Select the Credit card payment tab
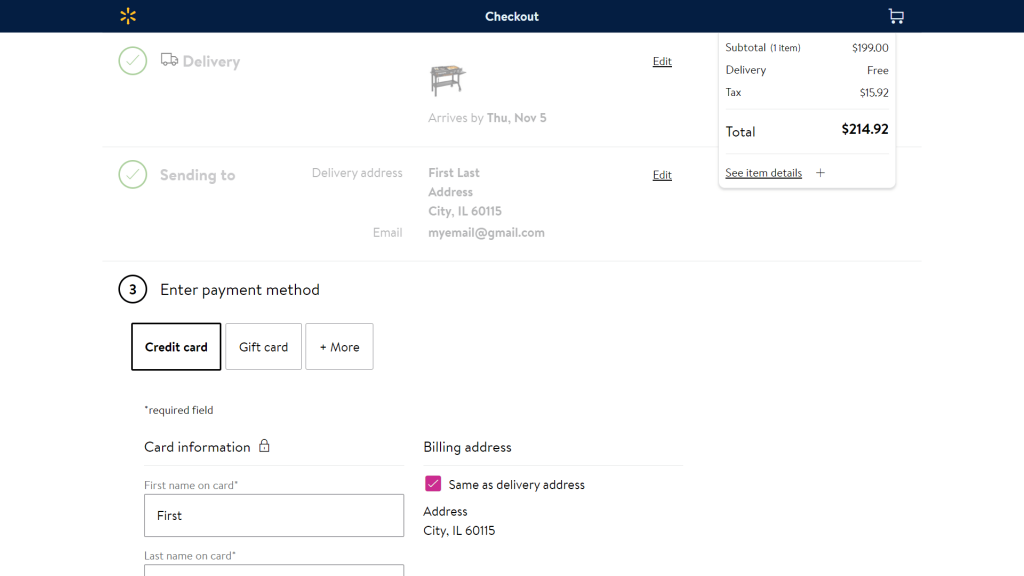 click(176, 347)
